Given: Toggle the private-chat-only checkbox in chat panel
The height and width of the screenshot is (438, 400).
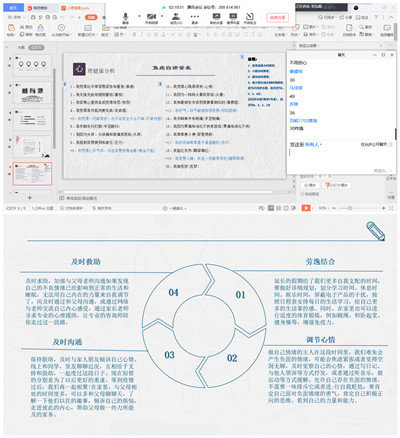Looking at the screenshot, I should (390, 145).
